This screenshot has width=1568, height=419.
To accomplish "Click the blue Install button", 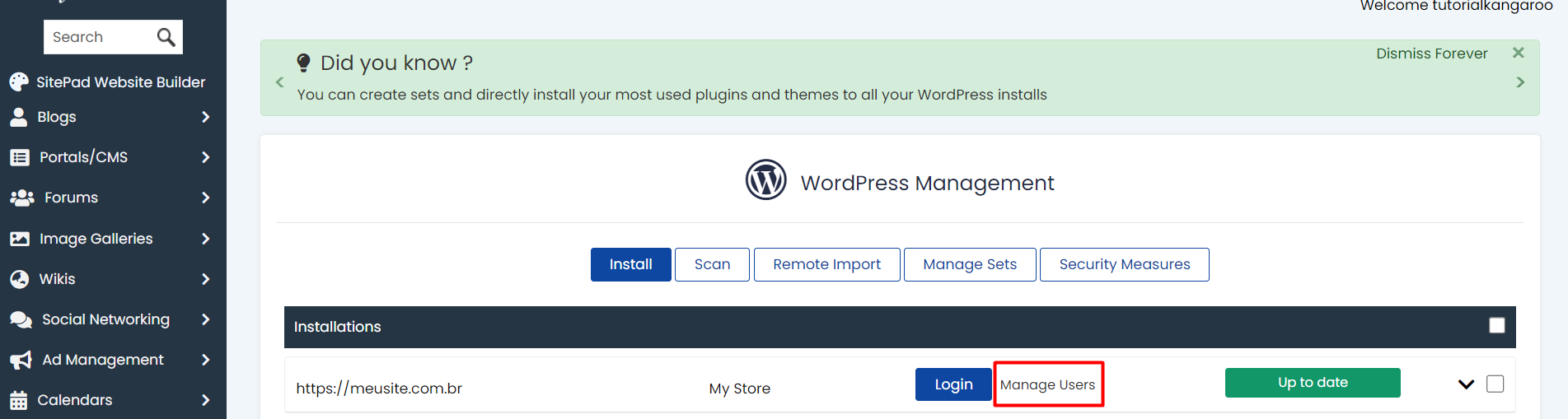I will click(x=631, y=264).
